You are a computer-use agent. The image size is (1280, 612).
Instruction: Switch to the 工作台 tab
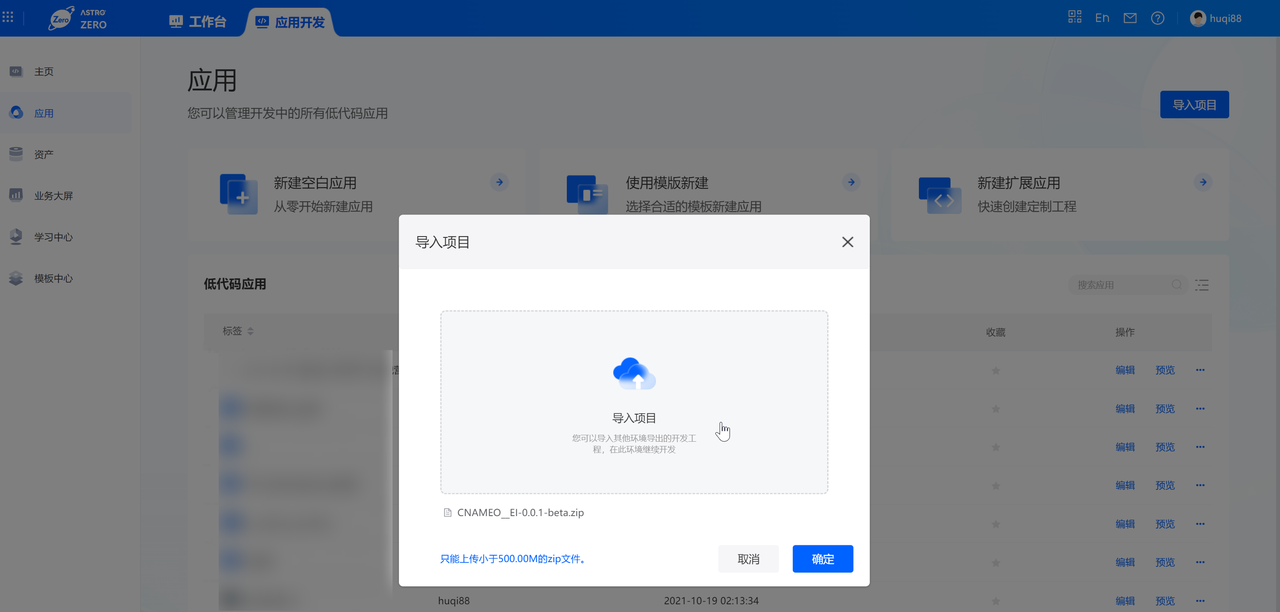pyautogui.click(x=197, y=20)
